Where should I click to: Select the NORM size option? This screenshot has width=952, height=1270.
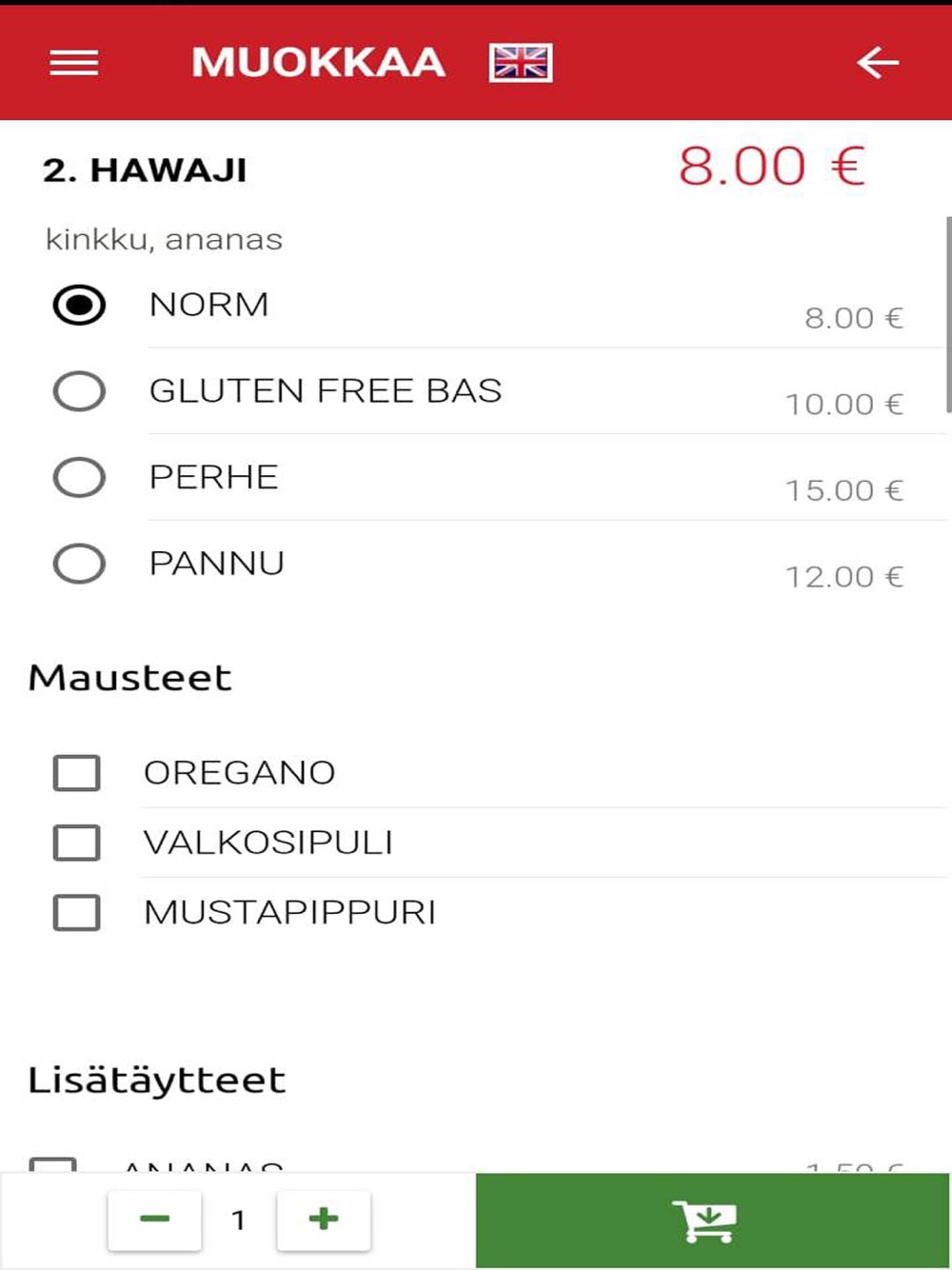79,306
